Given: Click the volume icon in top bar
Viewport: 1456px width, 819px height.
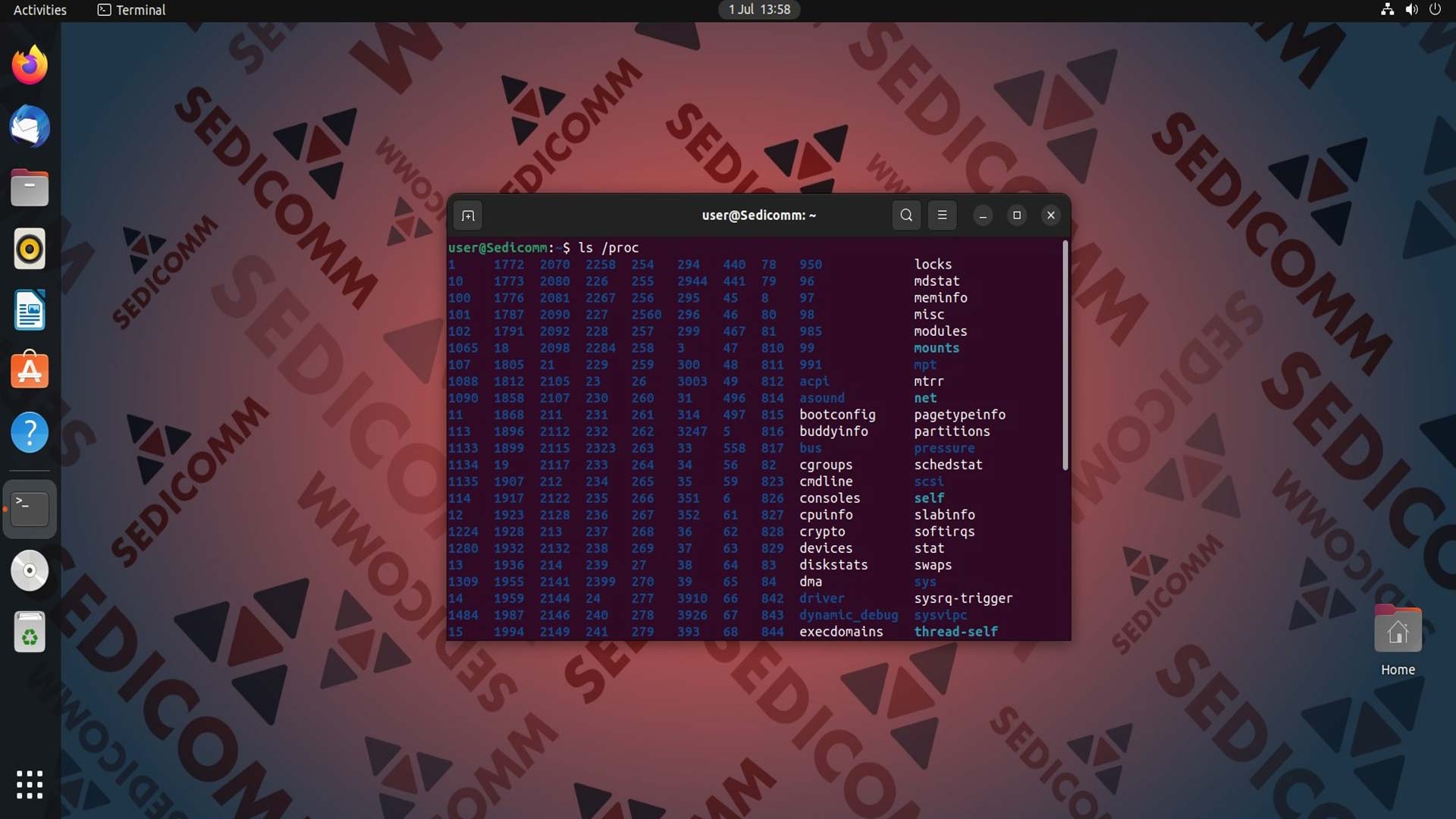Looking at the screenshot, I should (1411, 10).
